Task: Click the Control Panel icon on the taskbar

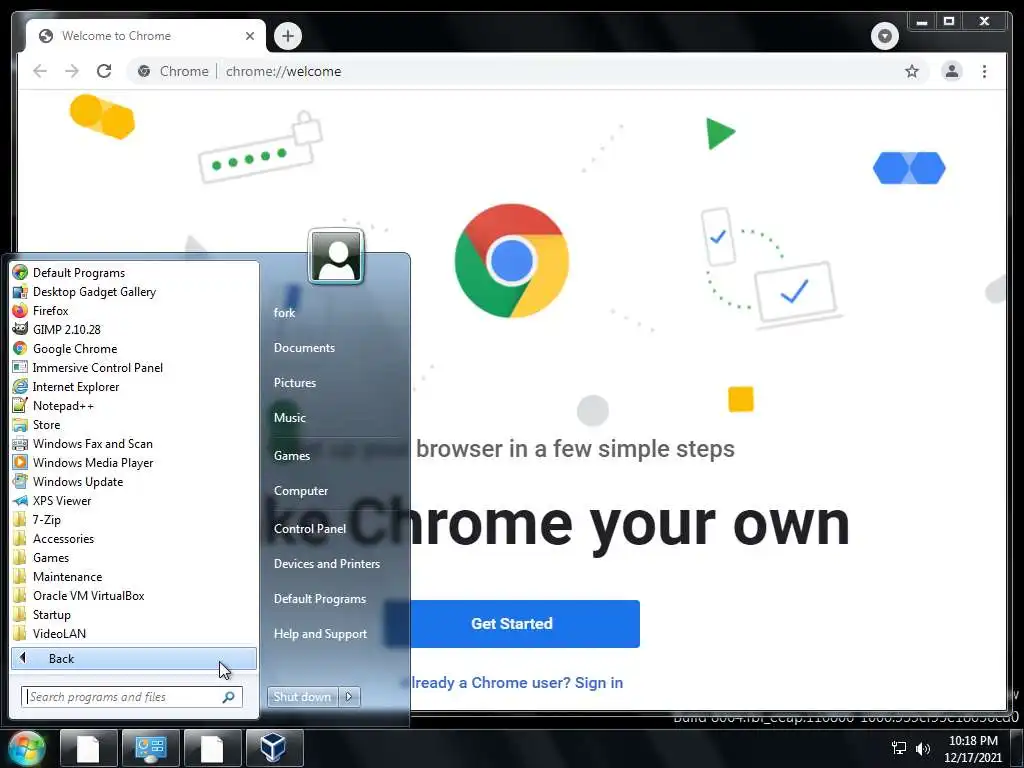Action: coord(151,748)
